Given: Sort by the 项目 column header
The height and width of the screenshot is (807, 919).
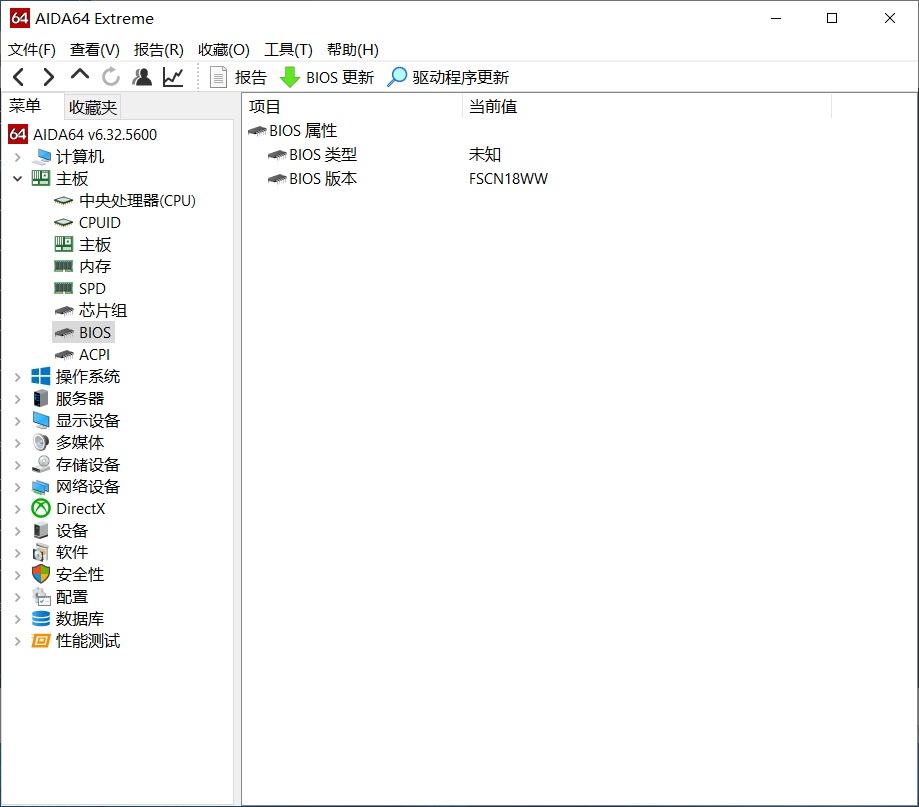Looking at the screenshot, I should pyautogui.click(x=352, y=107).
